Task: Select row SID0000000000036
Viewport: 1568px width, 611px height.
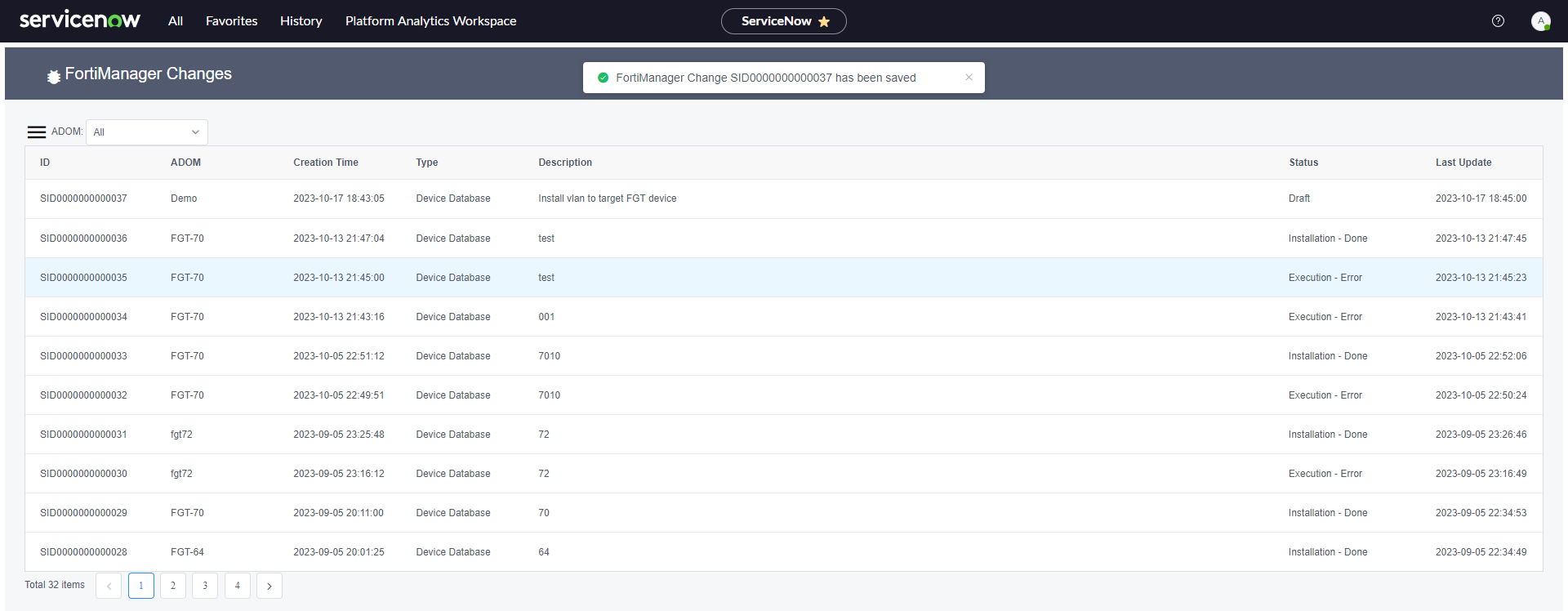Action: [x=784, y=239]
